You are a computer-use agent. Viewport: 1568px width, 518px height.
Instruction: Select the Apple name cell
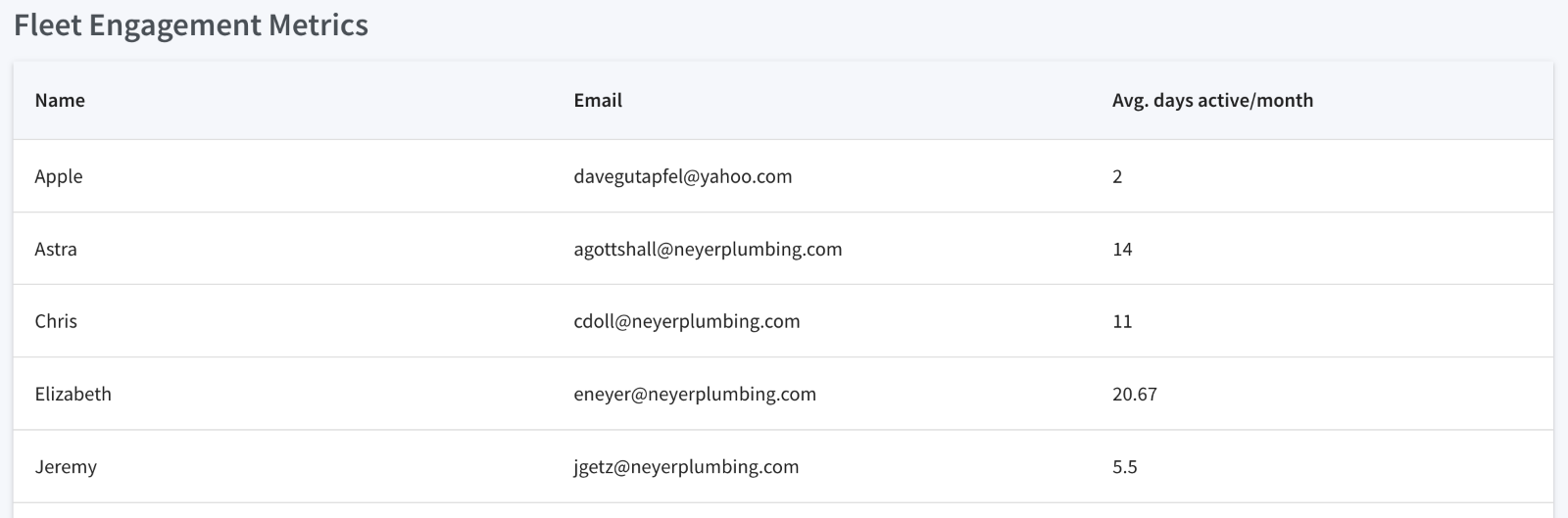click(59, 176)
